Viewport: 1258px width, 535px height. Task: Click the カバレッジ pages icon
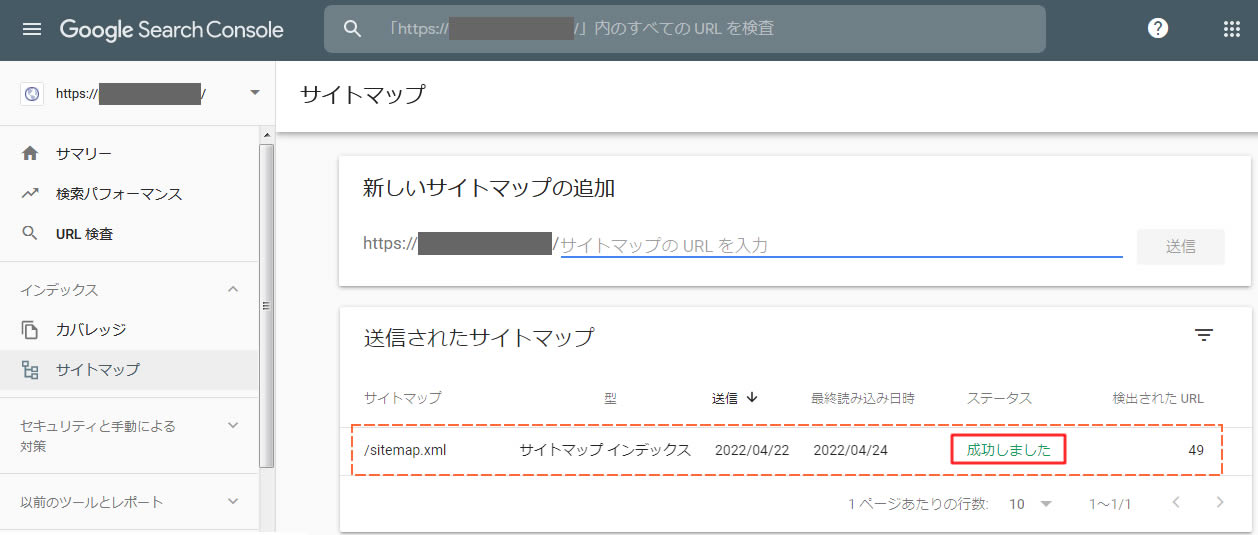pyautogui.click(x=30, y=329)
